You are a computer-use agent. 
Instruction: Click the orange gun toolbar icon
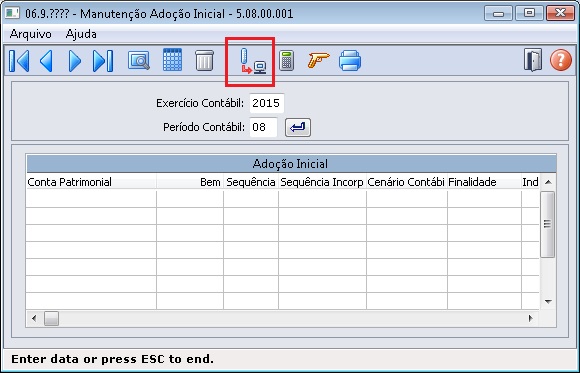point(318,60)
